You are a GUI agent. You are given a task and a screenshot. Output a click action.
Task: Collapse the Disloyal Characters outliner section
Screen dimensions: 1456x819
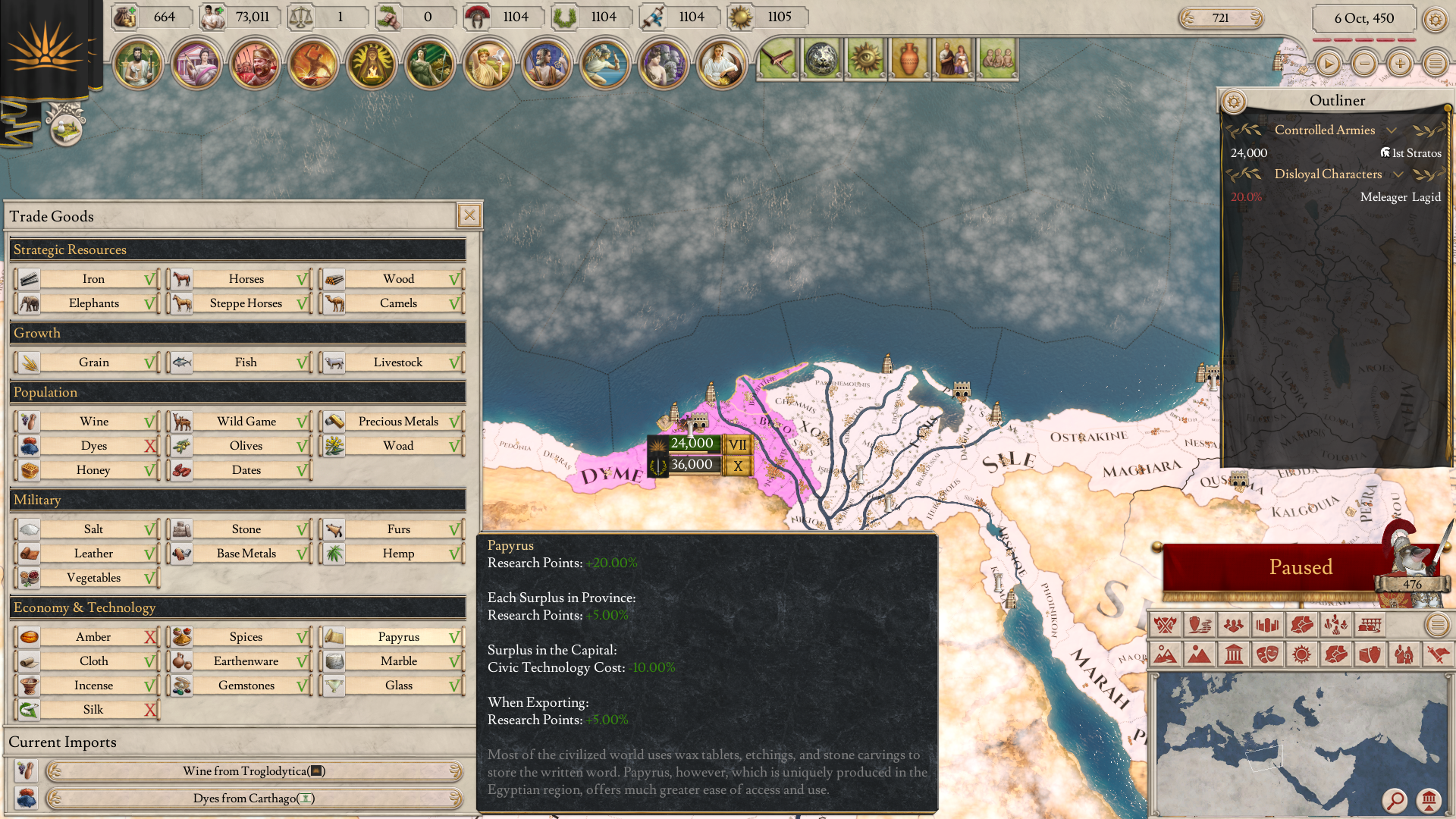tap(1398, 174)
